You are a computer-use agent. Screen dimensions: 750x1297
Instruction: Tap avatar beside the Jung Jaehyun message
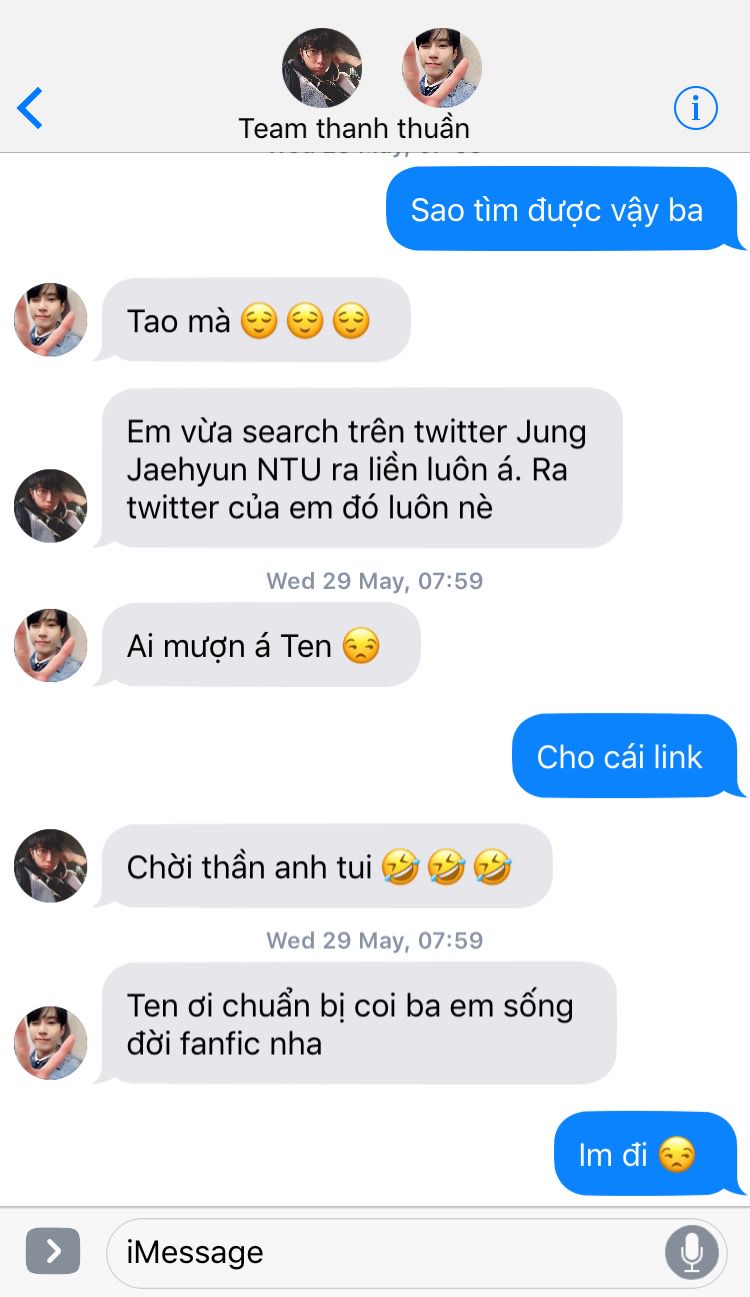(50, 506)
